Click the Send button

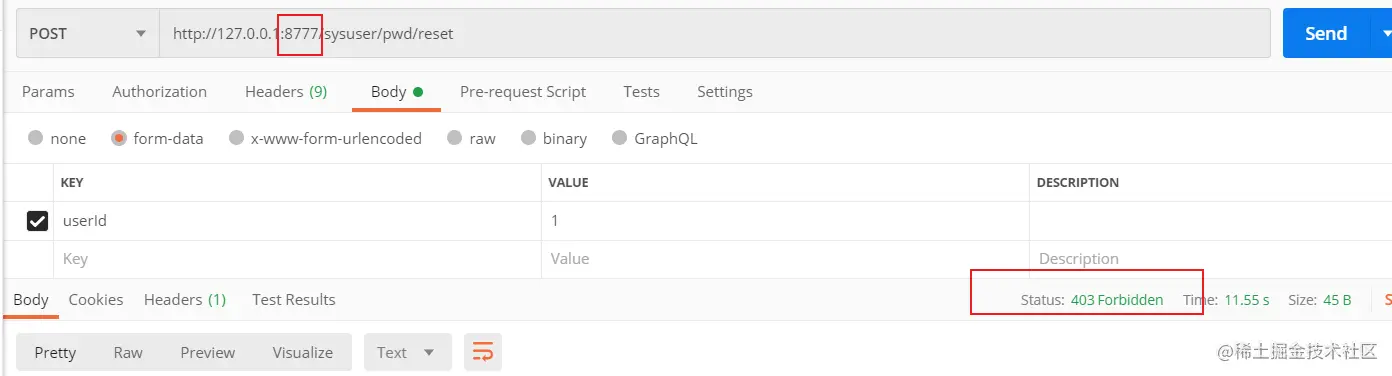tap(1326, 33)
